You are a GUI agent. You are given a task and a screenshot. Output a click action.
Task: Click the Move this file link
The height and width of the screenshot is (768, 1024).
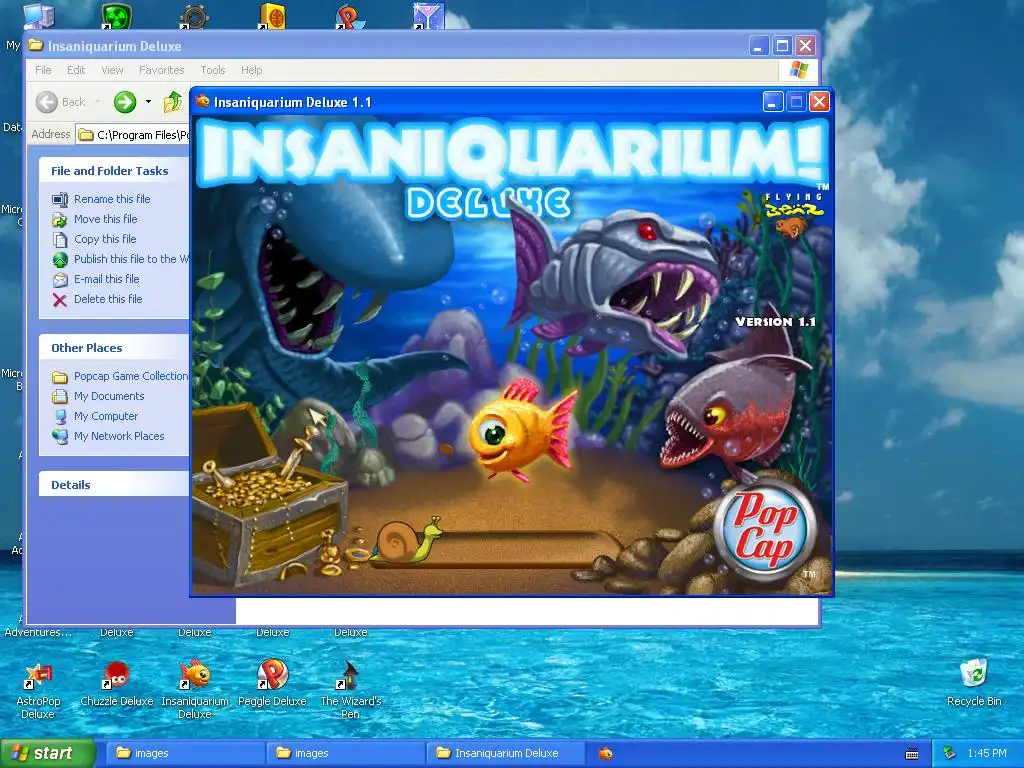click(x=106, y=219)
